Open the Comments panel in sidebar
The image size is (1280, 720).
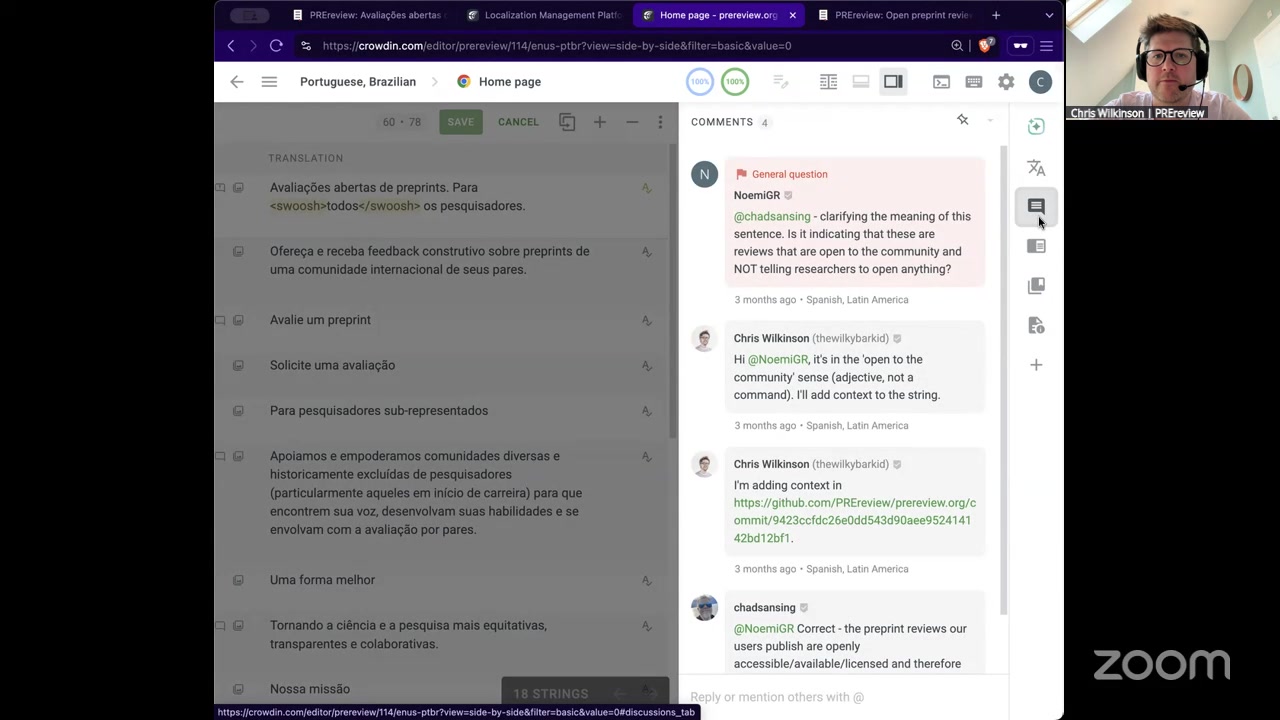pyautogui.click(x=1036, y=206)
